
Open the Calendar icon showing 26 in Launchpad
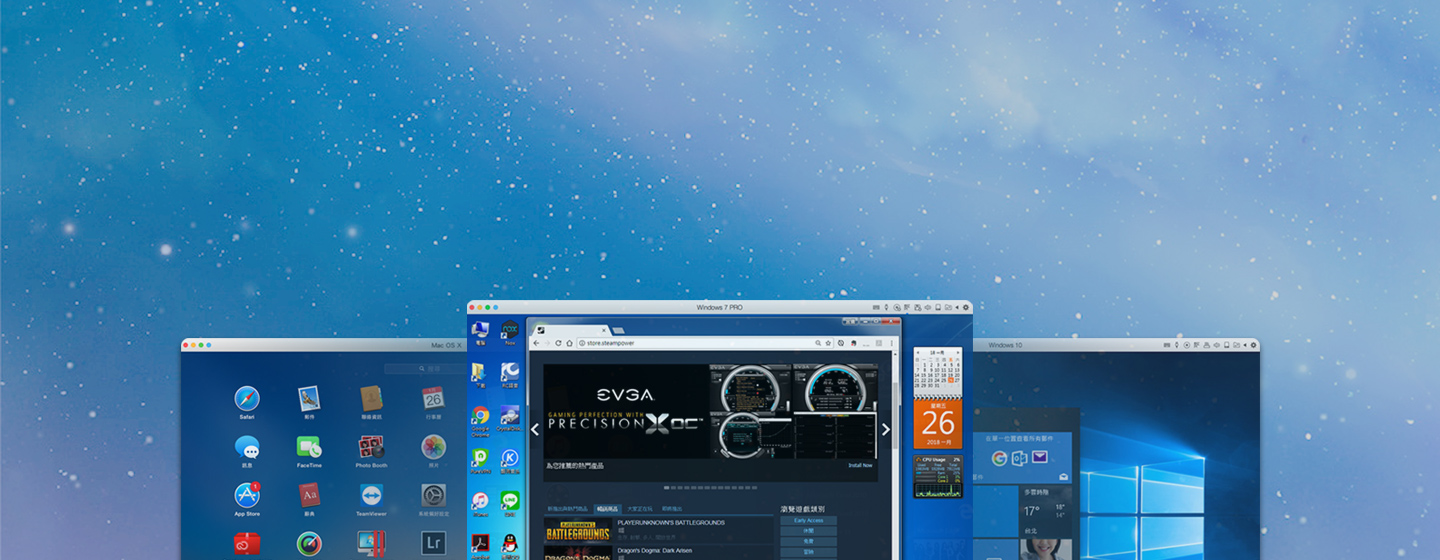coord(433,399)
